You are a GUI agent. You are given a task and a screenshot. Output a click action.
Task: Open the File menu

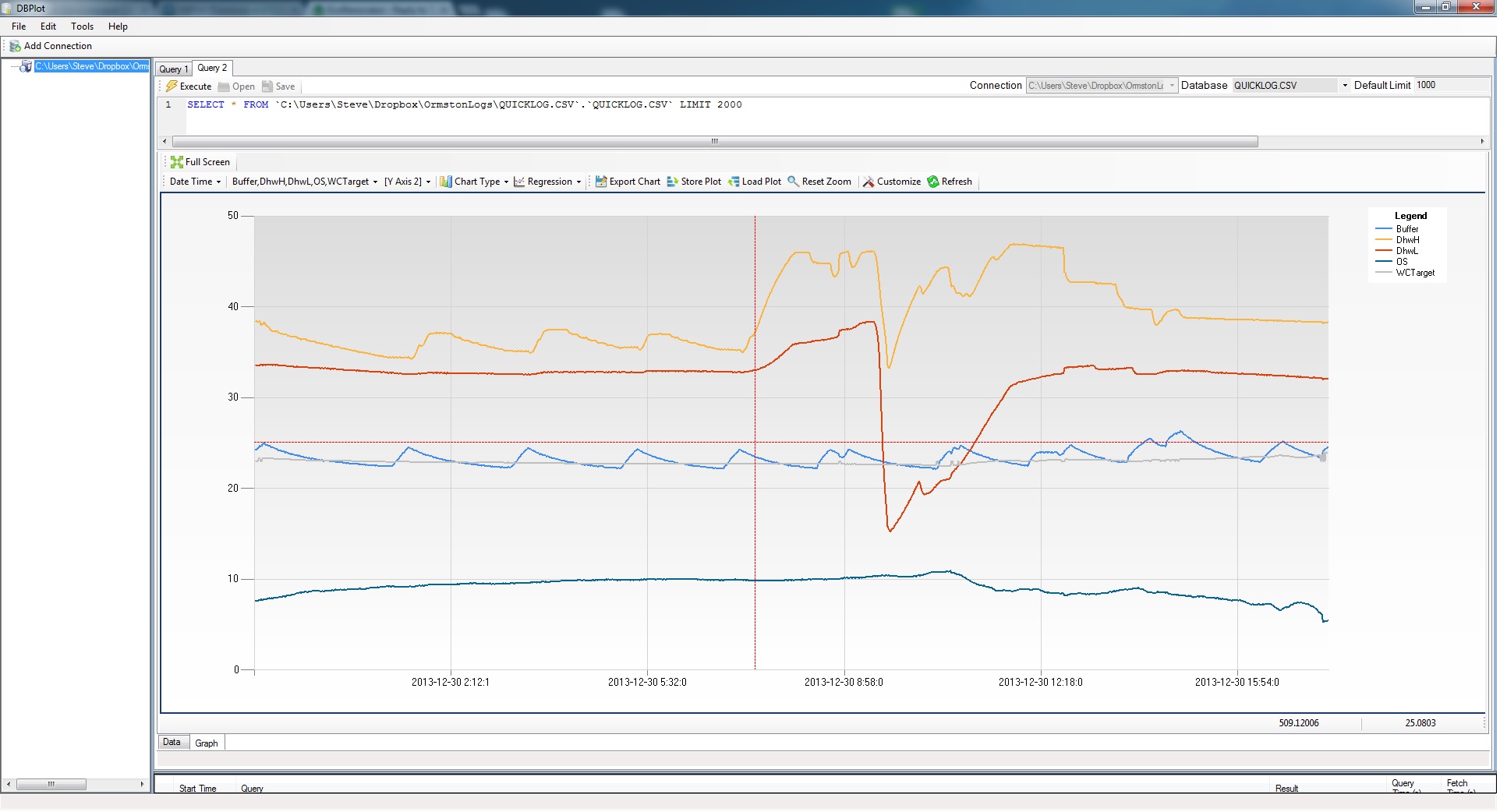(19, 26)
